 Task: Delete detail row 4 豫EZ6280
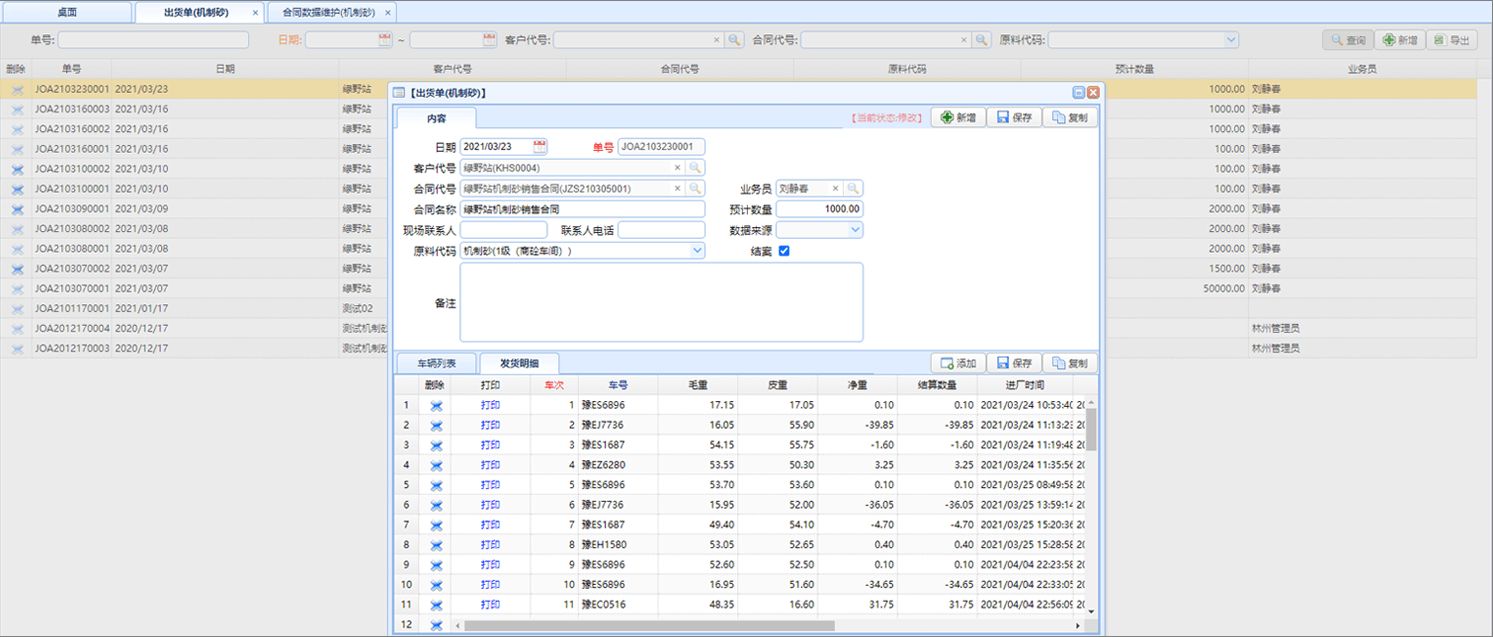[436, 465]
